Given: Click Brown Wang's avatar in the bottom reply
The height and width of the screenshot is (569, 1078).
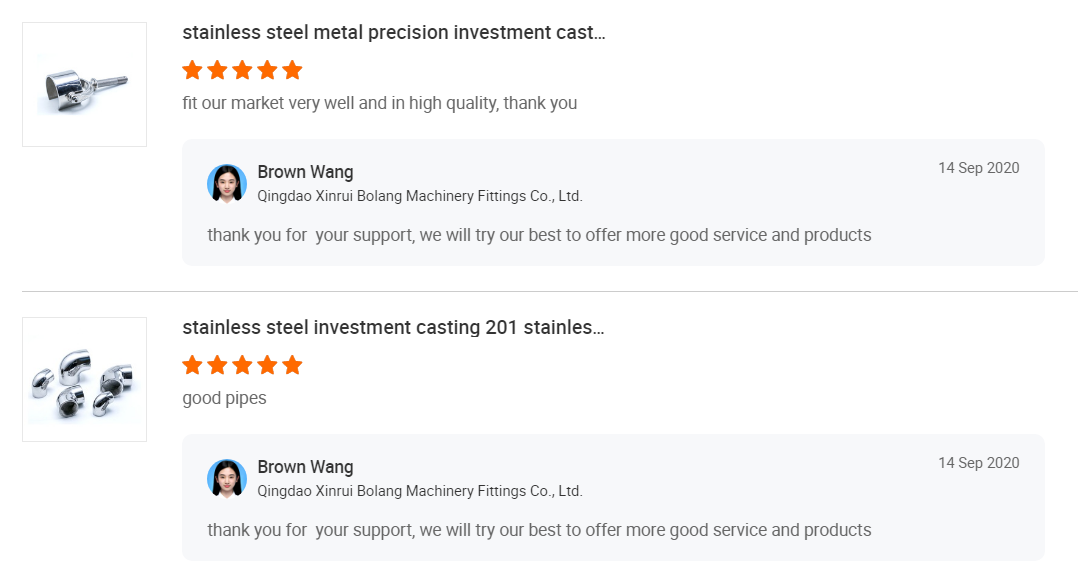Looking at the screenshot, I should click(x=227, y=478).
